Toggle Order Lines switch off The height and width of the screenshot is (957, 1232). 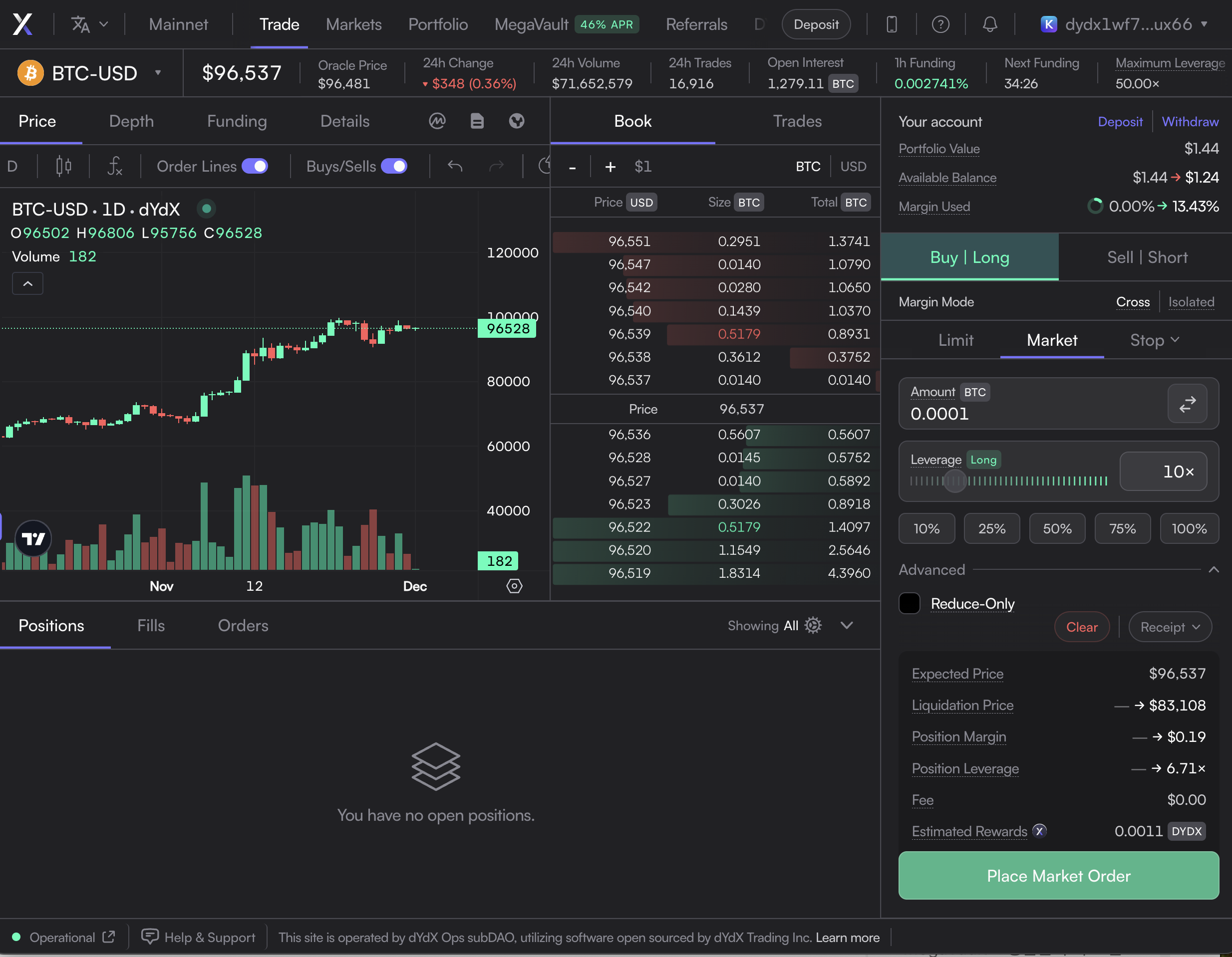click(255, 166)
